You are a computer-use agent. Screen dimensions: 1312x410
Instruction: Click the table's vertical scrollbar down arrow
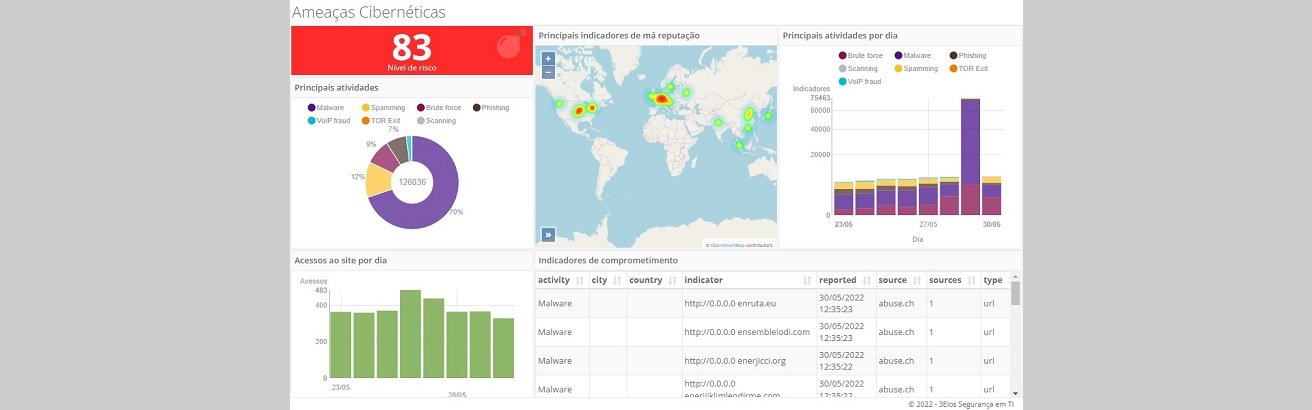1015,393
